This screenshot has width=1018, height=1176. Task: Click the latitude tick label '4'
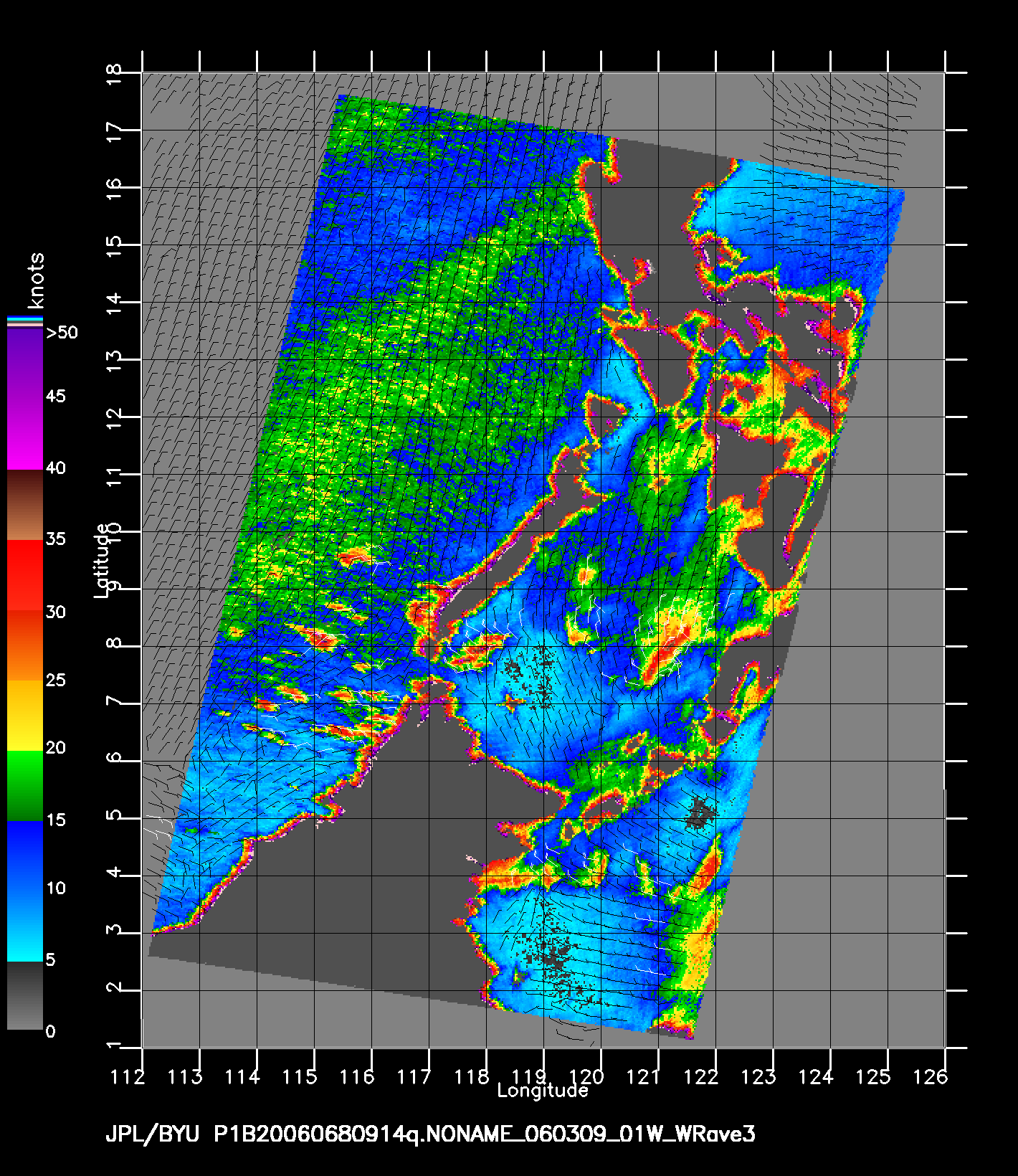pyautogui.click(x=114, y=873)
